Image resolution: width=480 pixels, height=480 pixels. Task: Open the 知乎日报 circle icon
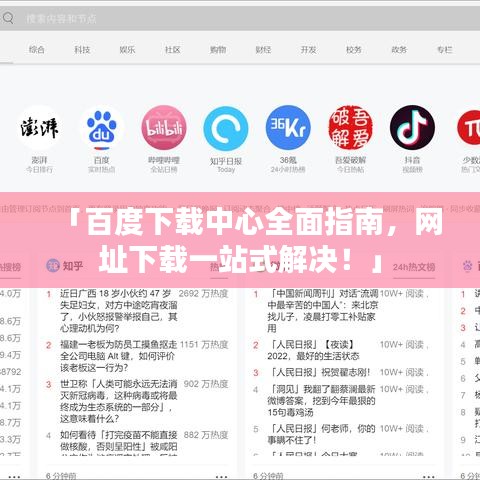[226, 128]
